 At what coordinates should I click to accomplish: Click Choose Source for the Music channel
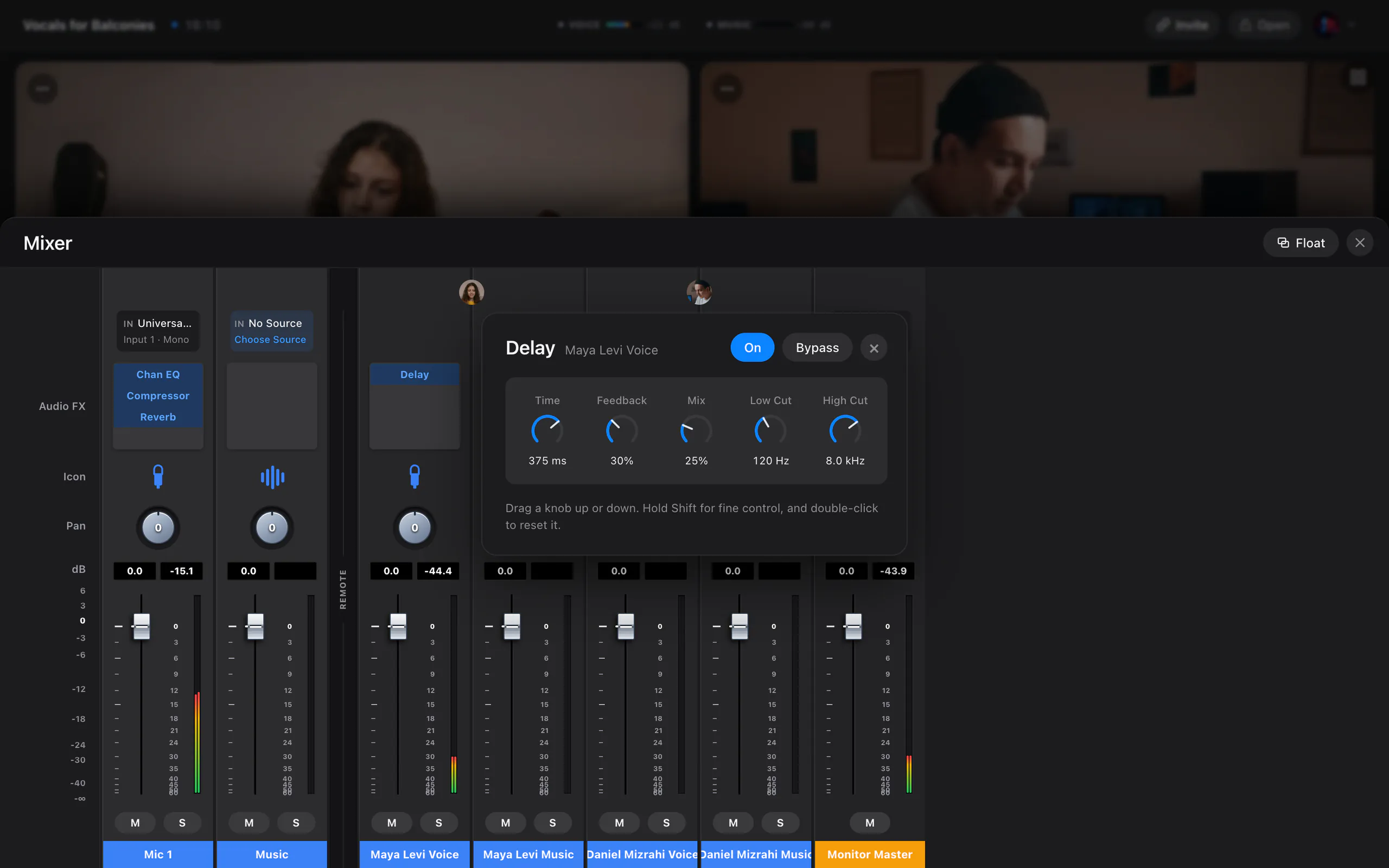[x=270, y=339]
